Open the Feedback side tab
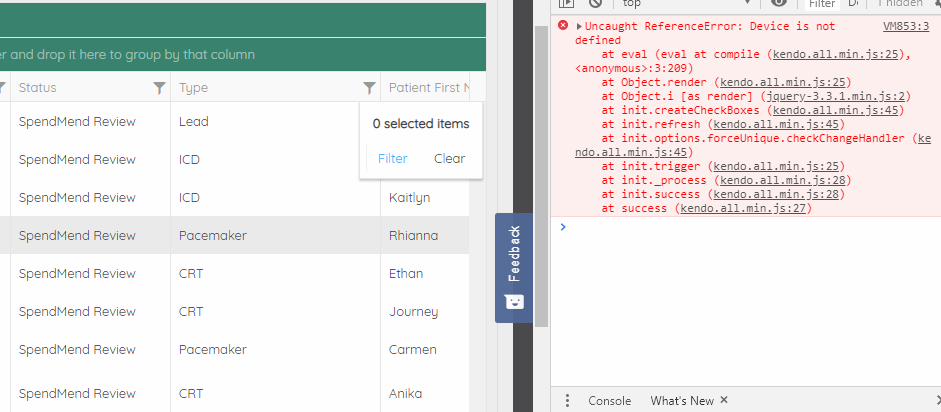The height and width of the screenshot is (412, 941). coord(513,267)
